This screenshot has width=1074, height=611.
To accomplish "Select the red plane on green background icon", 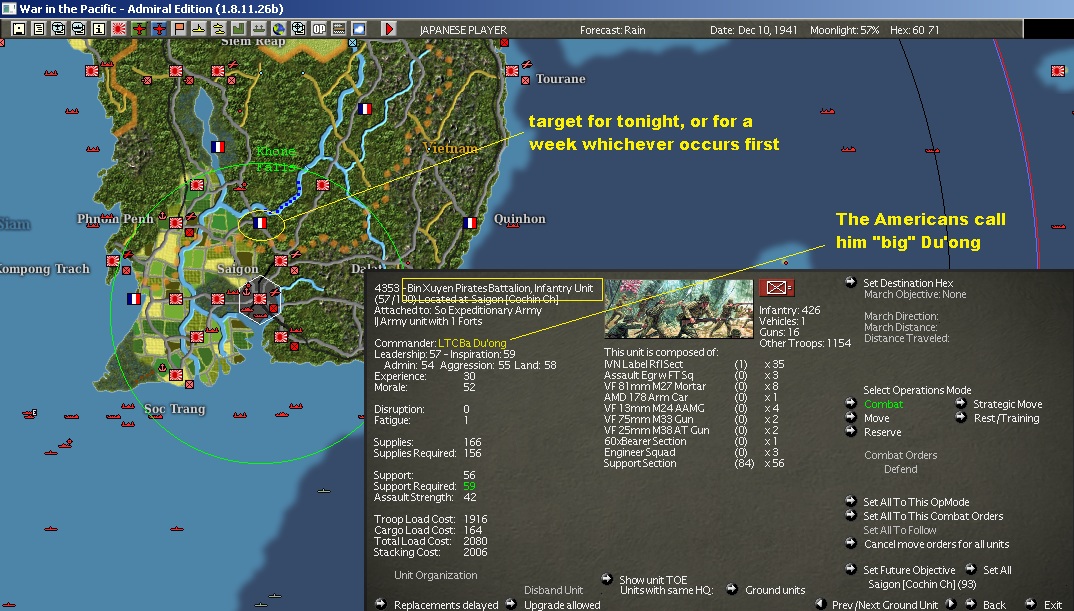I will [x=139, y=29].
